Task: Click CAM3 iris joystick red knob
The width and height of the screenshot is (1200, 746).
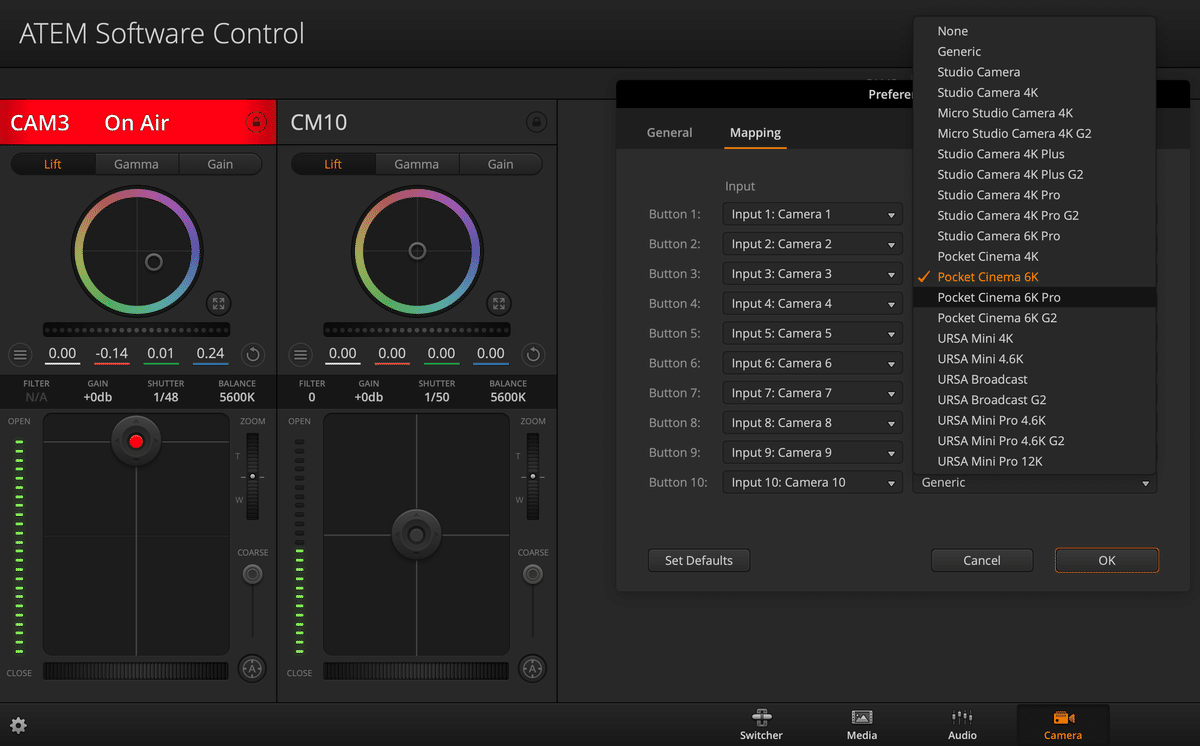Action: coord(136,441)
